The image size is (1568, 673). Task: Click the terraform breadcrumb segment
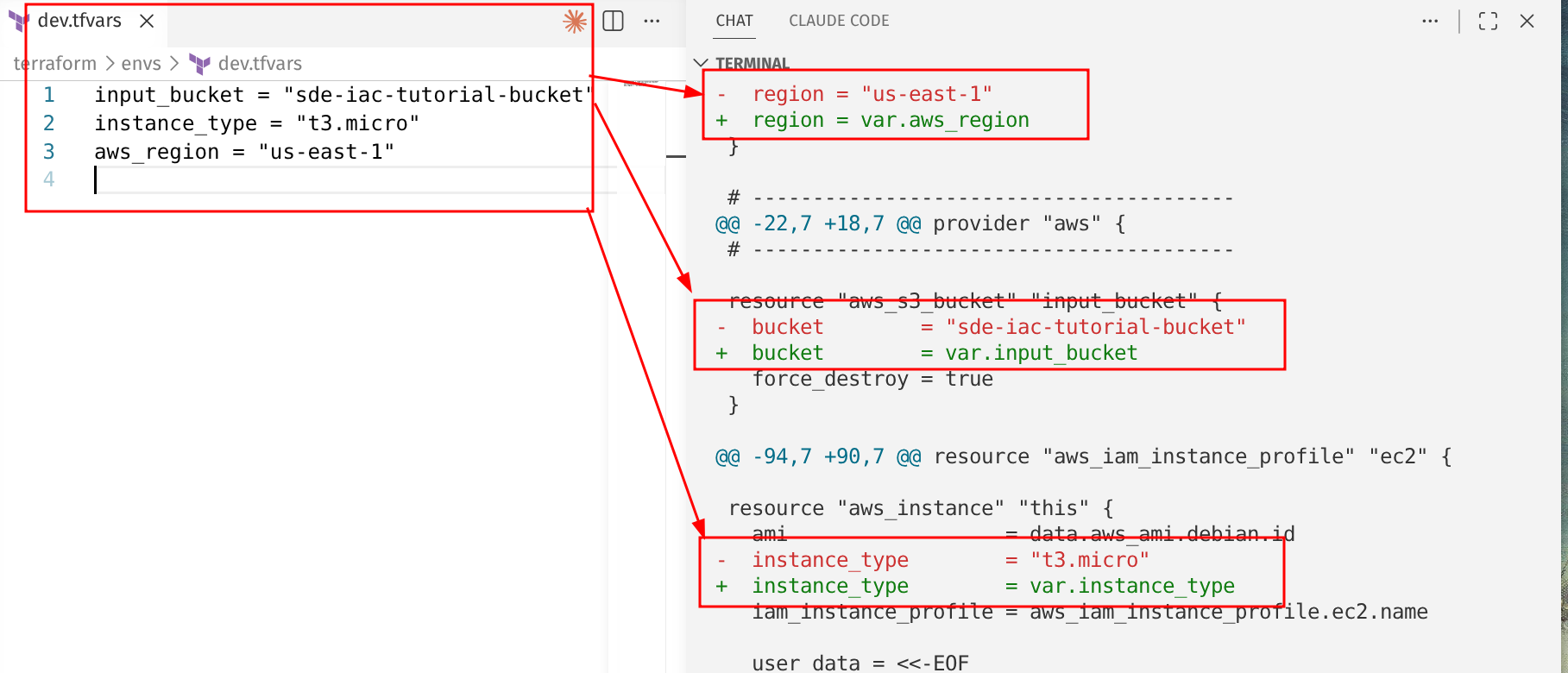point(54,64)
